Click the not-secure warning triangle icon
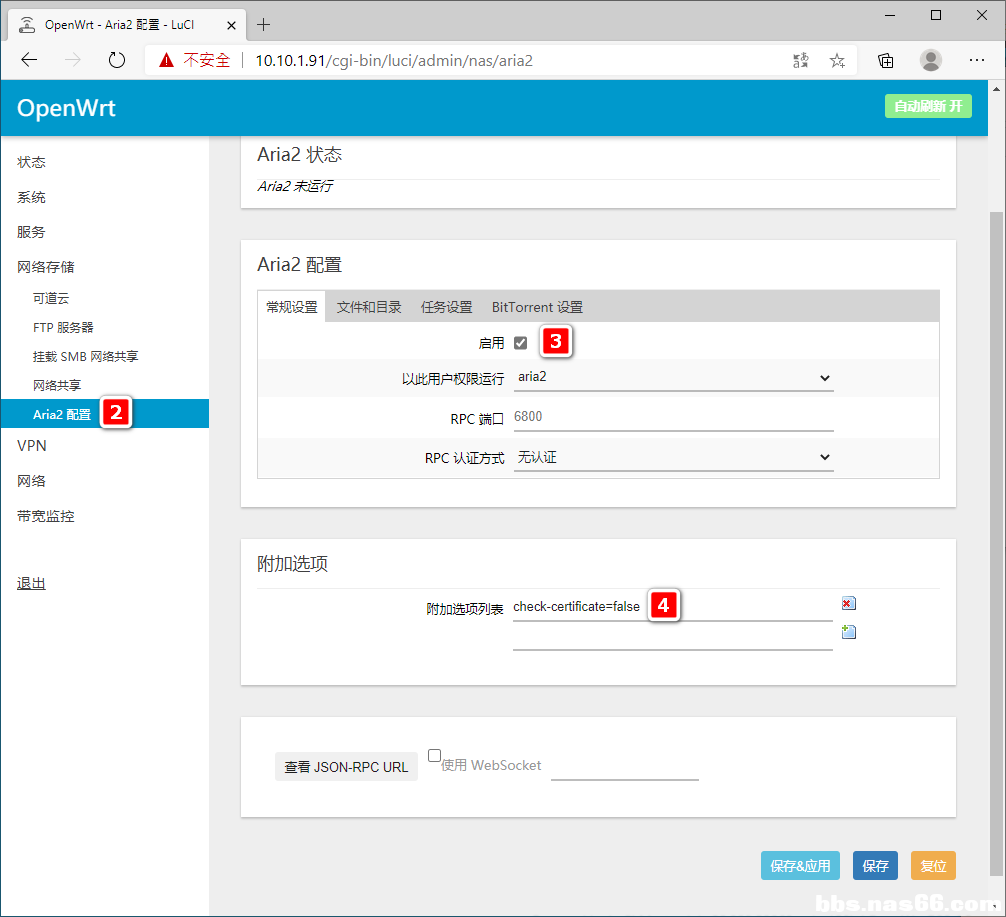The width and height of the screenshot is (1006, 917). (167, 60)
